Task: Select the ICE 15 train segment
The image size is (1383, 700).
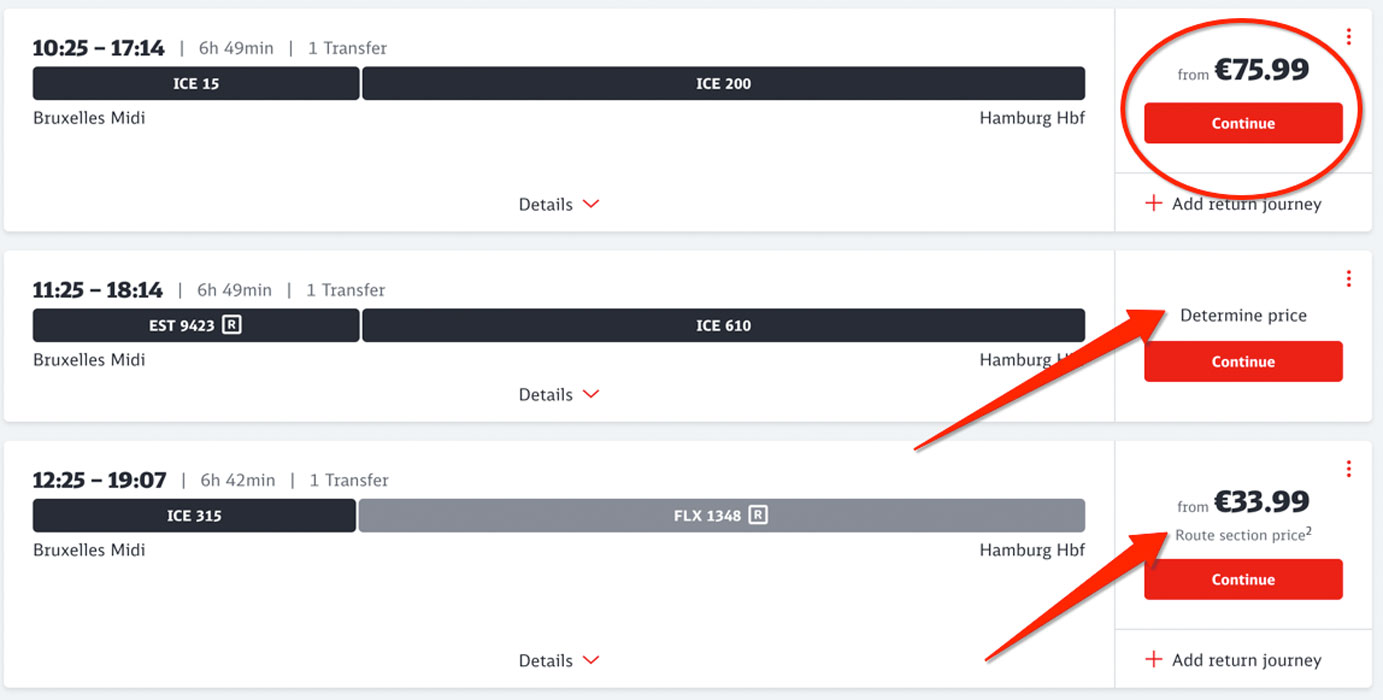Action: click(x=196, y=84)
